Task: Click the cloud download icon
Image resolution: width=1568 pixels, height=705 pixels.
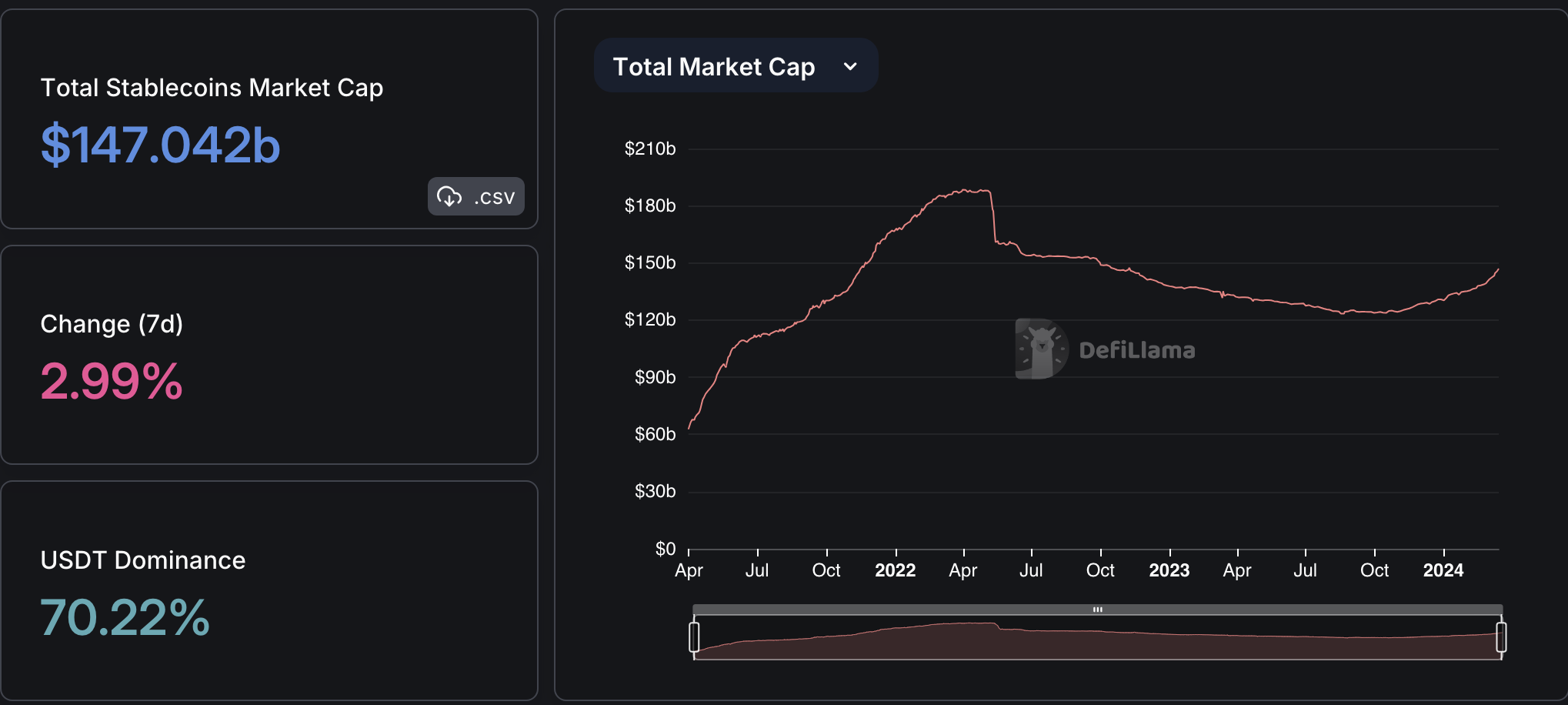Action: pyautogui.click(x=449, y=196)
